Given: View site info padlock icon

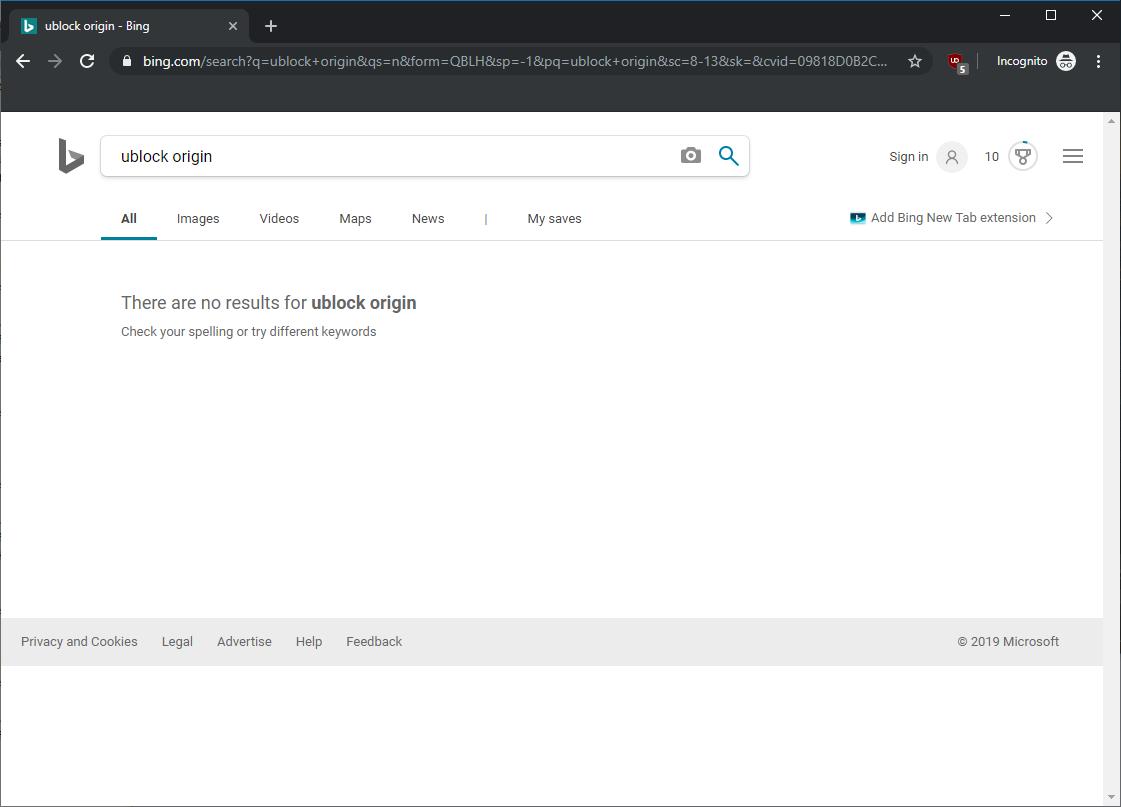Looking at the screenshot, I should pyautogui.click(x=127, y=61).
